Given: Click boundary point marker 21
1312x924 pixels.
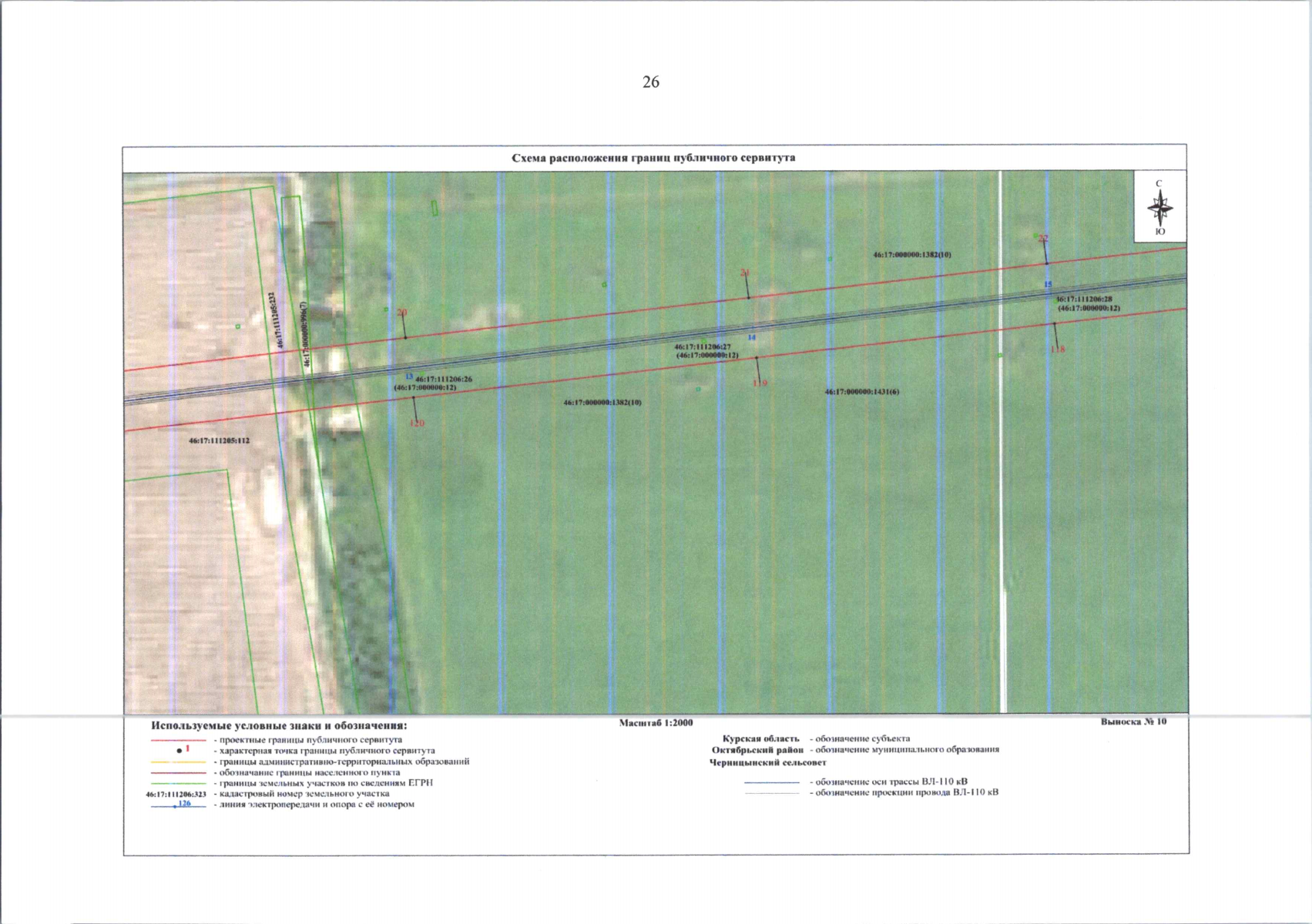Looking at the screenshot, I should tap(745, 273).
